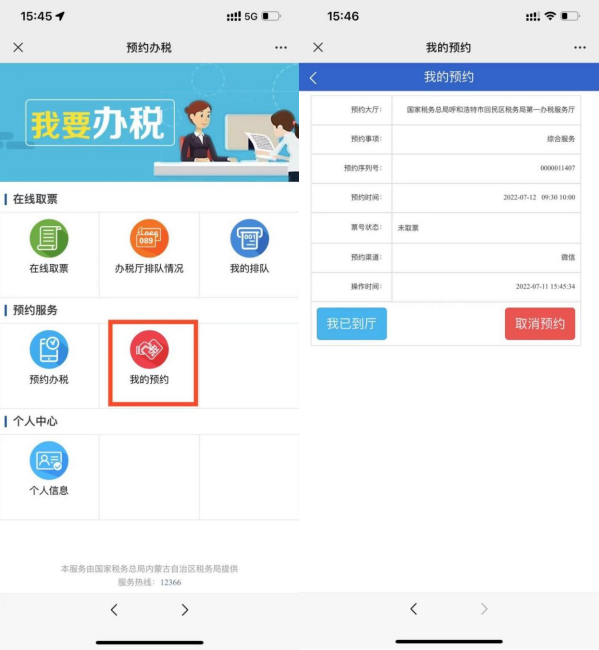Close the 我的预约 page with X
This screenshot has width=599, height=650.
coord(318,48)
